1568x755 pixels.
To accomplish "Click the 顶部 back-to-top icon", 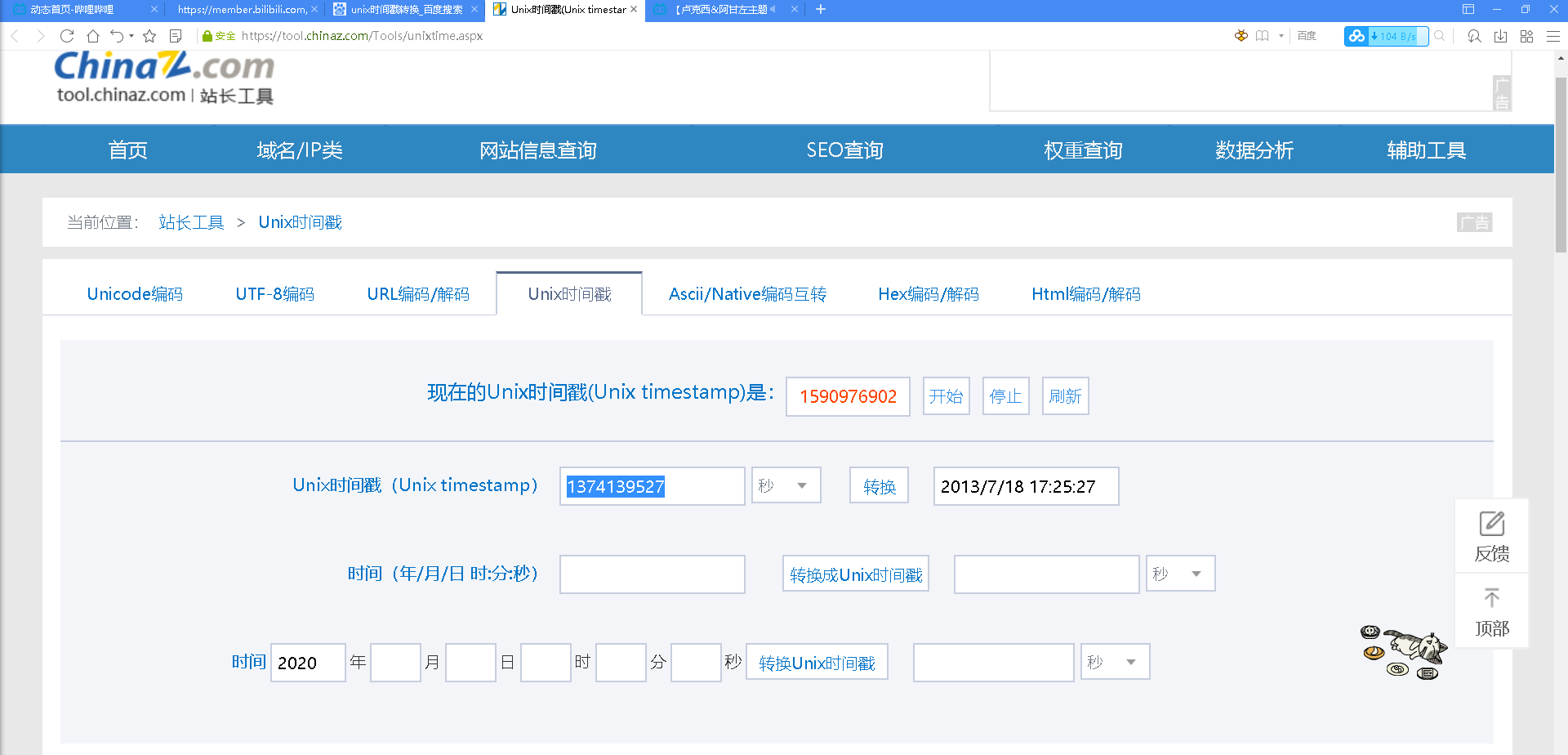I will pos(1492,599).
